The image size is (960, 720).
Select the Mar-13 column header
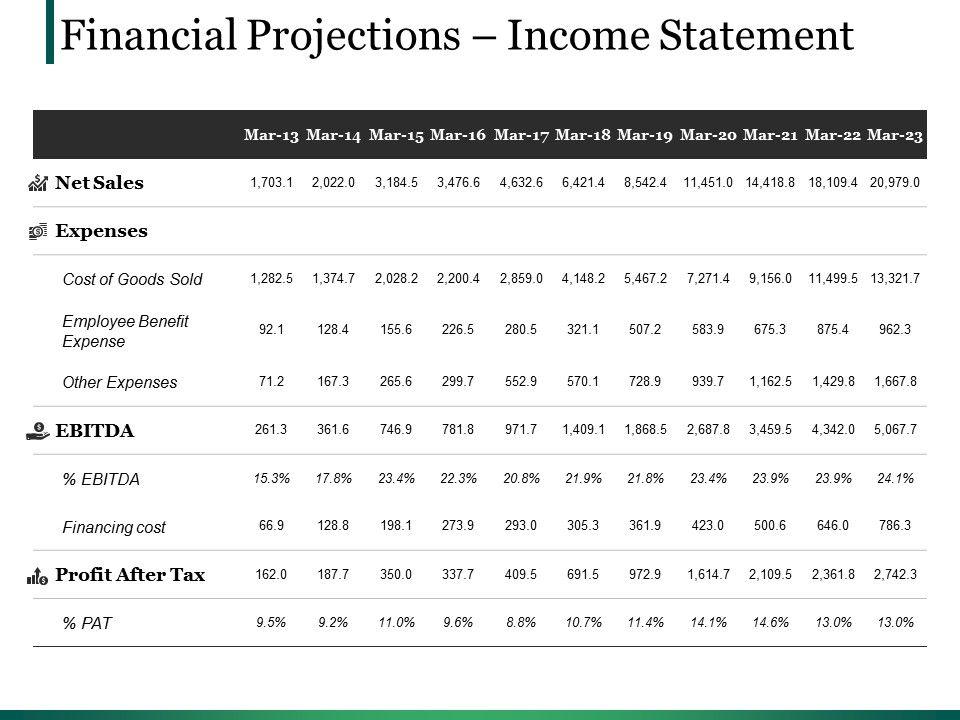click(272, 135)
